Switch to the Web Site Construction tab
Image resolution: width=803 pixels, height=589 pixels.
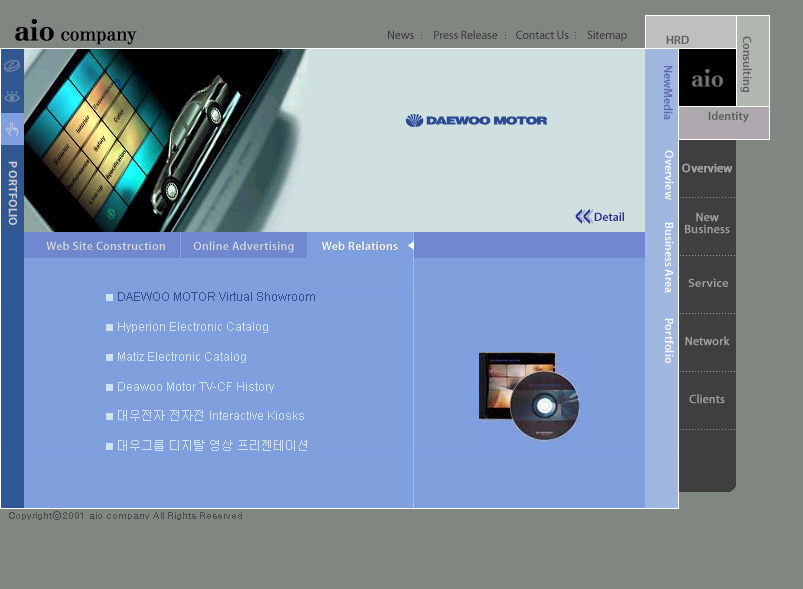pos(105,246)
